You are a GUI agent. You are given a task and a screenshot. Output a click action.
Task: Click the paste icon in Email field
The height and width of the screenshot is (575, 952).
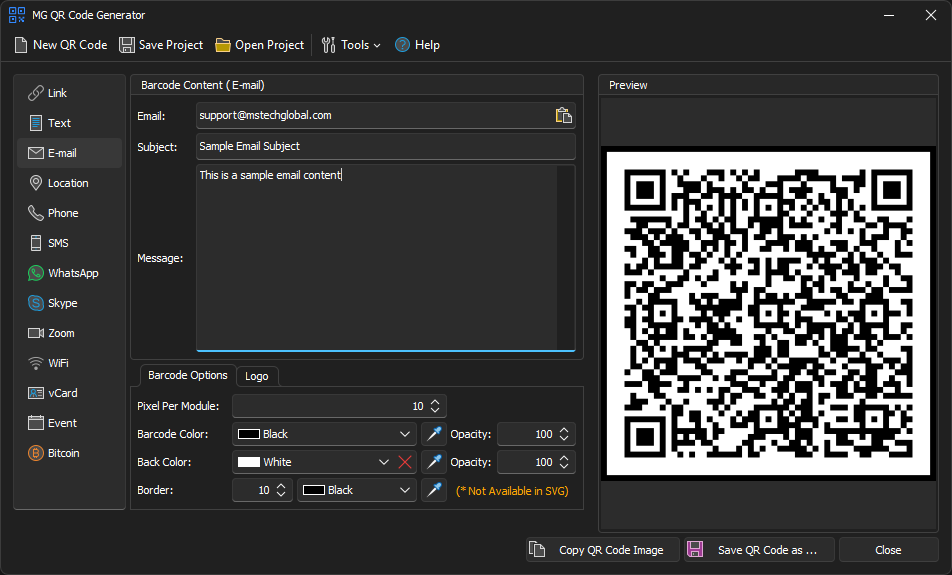[x=563, y=115]
